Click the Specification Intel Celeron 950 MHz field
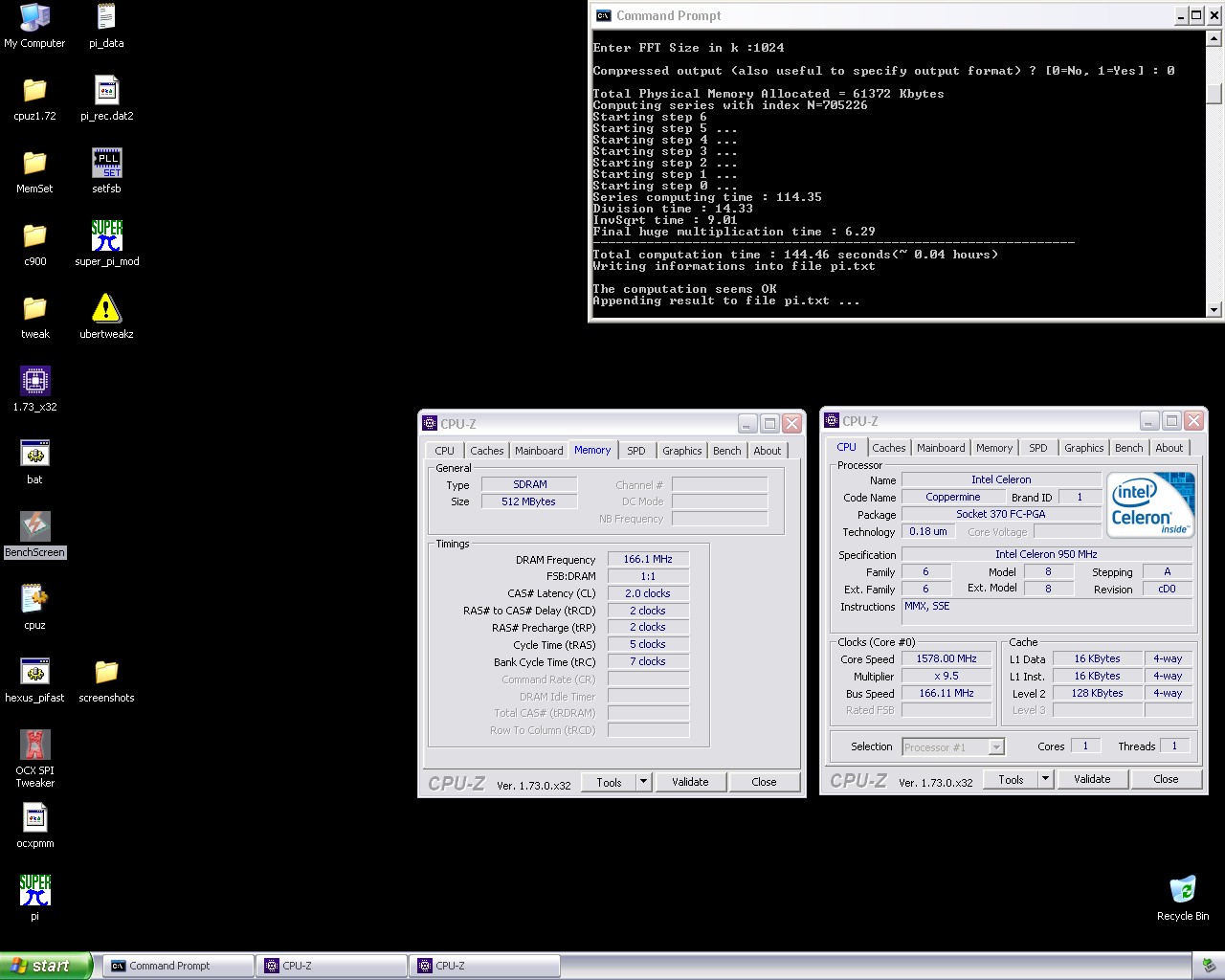The image size is (1225, 980). coord(1047,554)
